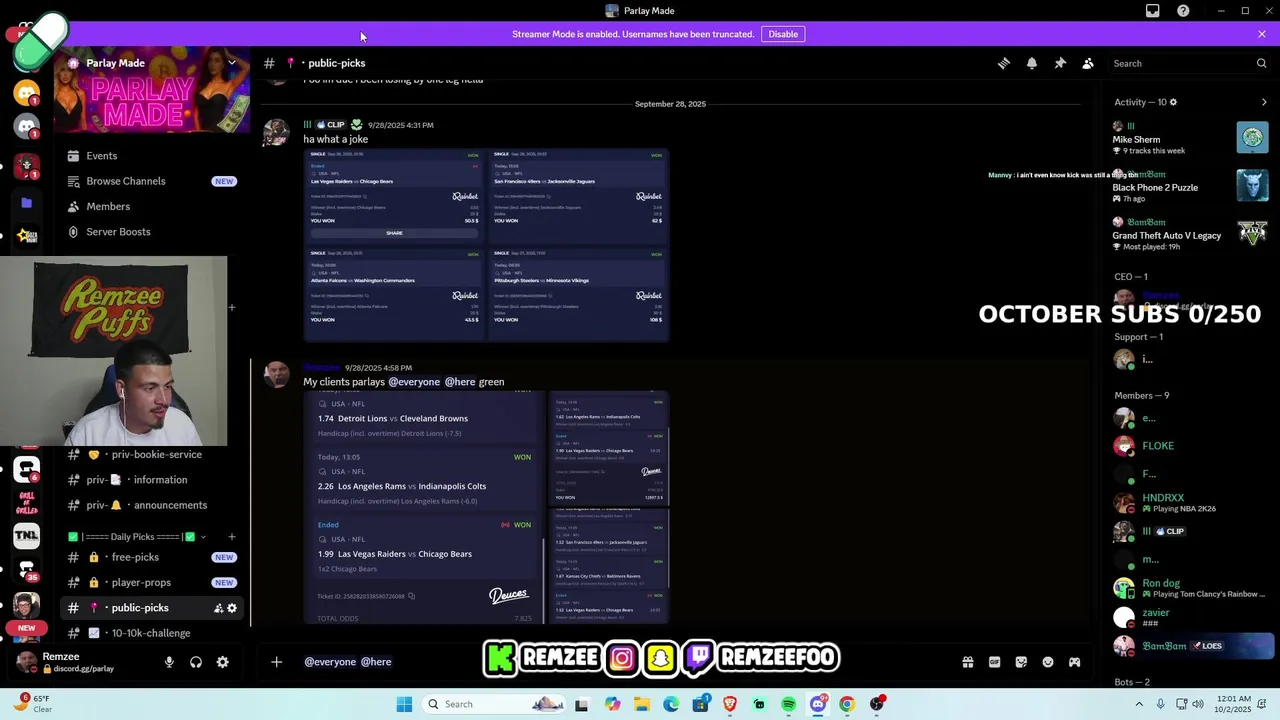The image size is (1280, 720).
Task: Toggle headphones deafen in user panel
Action: point(196,662)
